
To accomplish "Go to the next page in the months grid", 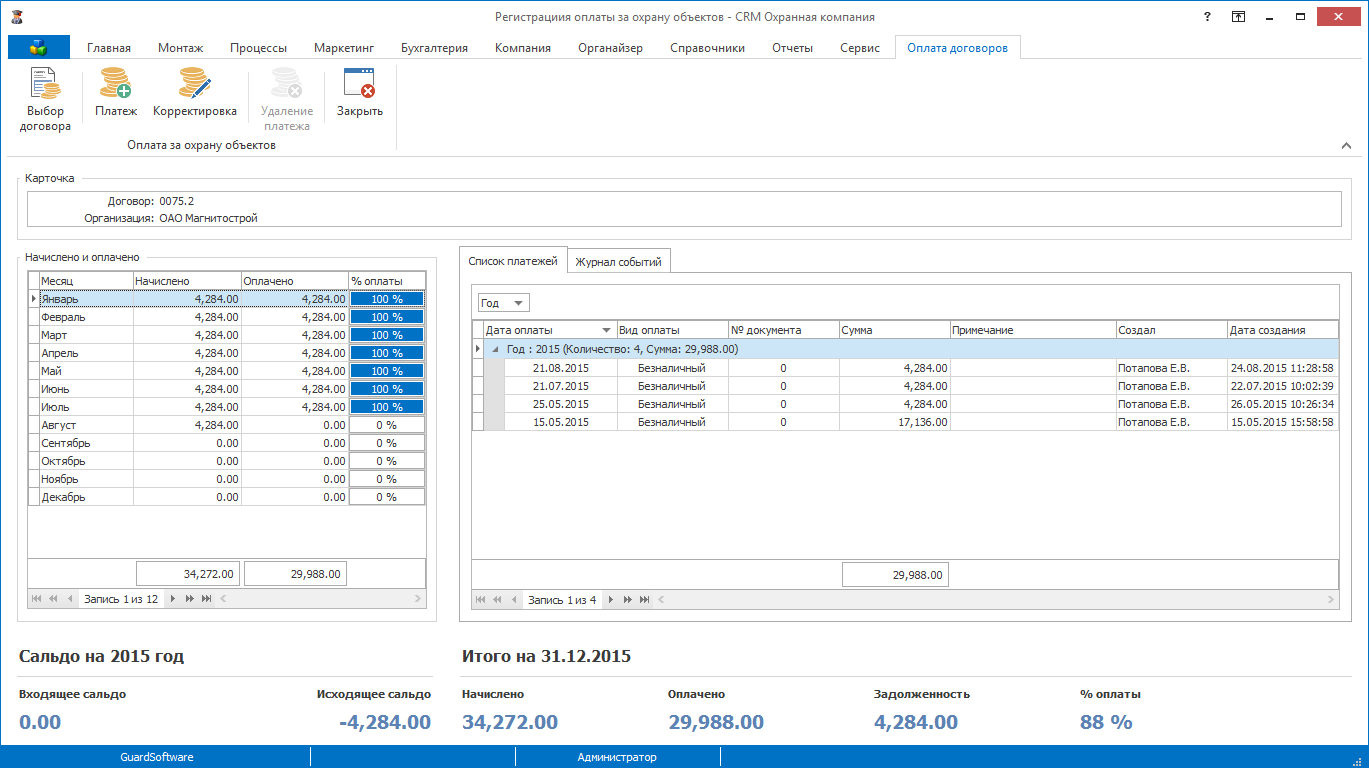I will 189,599.
